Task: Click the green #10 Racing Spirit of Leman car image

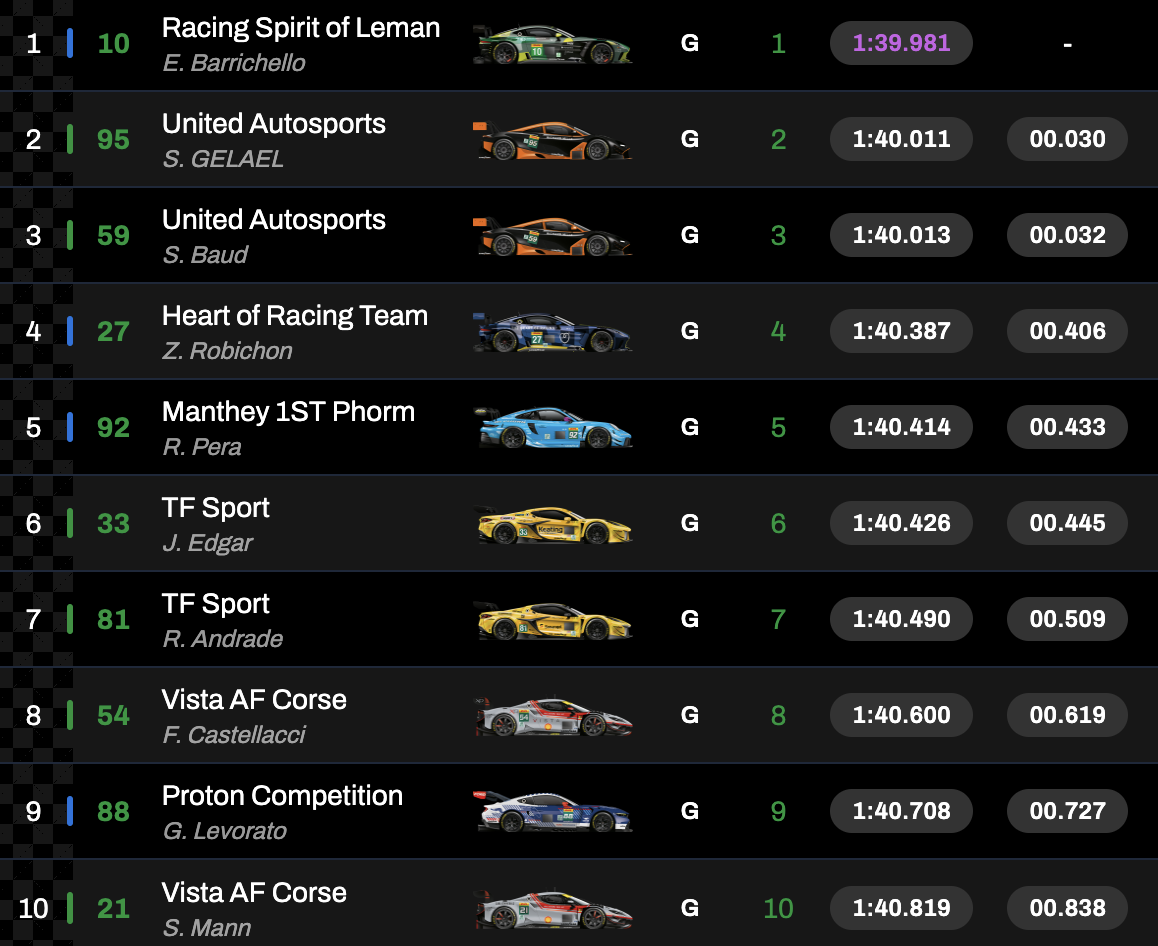Action: coord(552,44)
